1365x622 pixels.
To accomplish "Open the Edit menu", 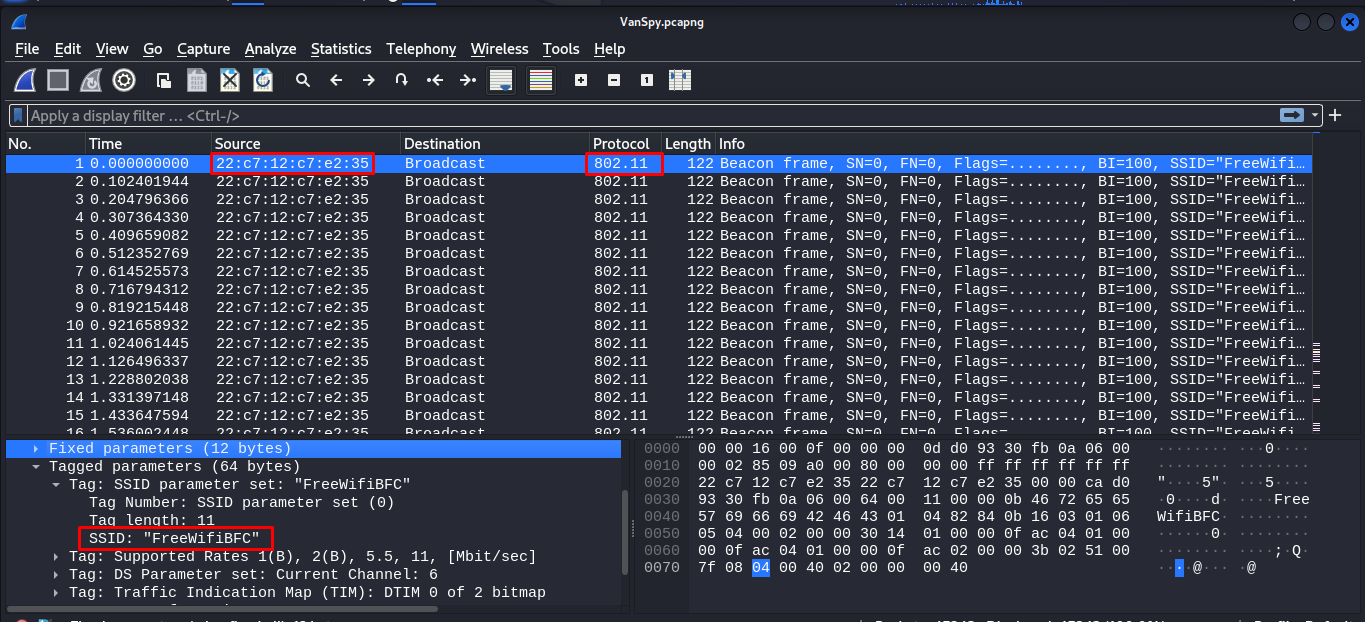I will tap(68, 49).
